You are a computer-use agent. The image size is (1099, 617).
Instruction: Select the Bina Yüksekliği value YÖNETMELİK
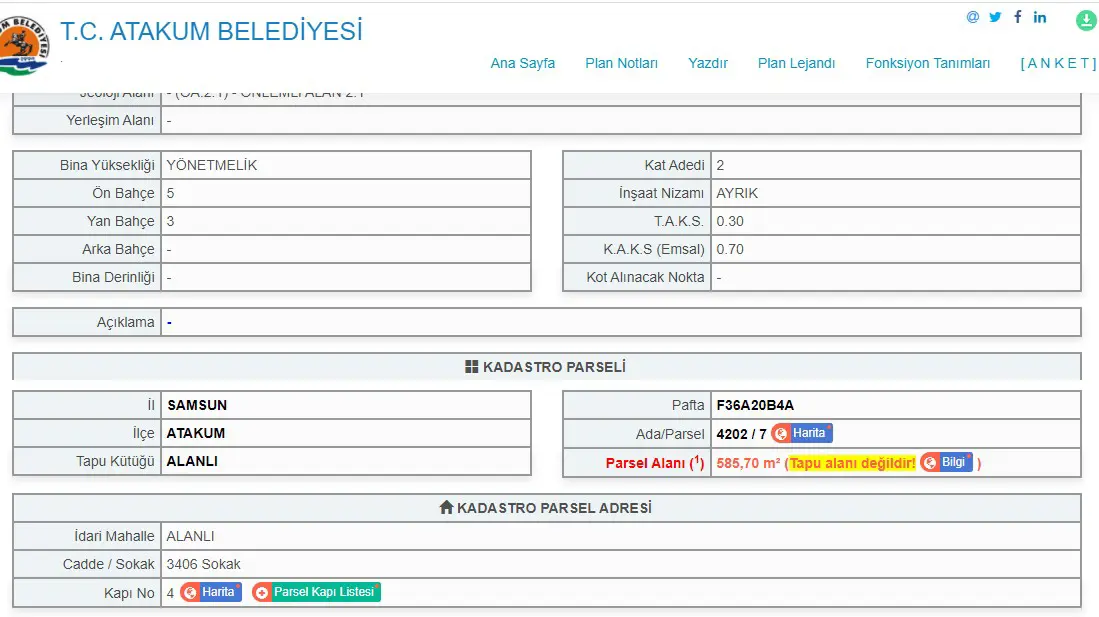click(x=212, y=165)
